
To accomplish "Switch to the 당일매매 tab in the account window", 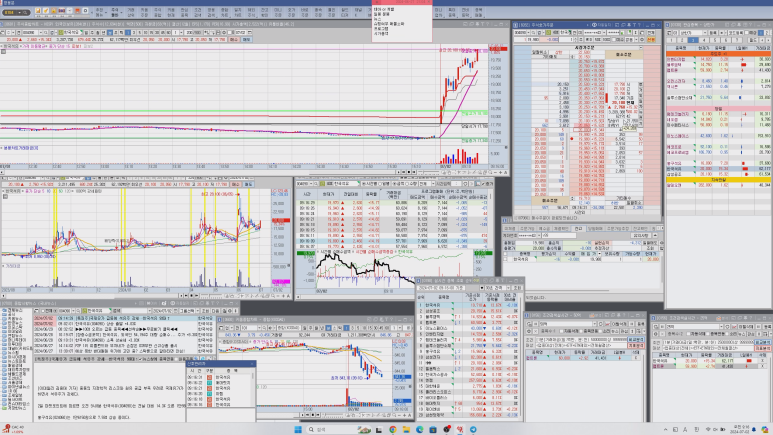I will click(x=595, y=228).
